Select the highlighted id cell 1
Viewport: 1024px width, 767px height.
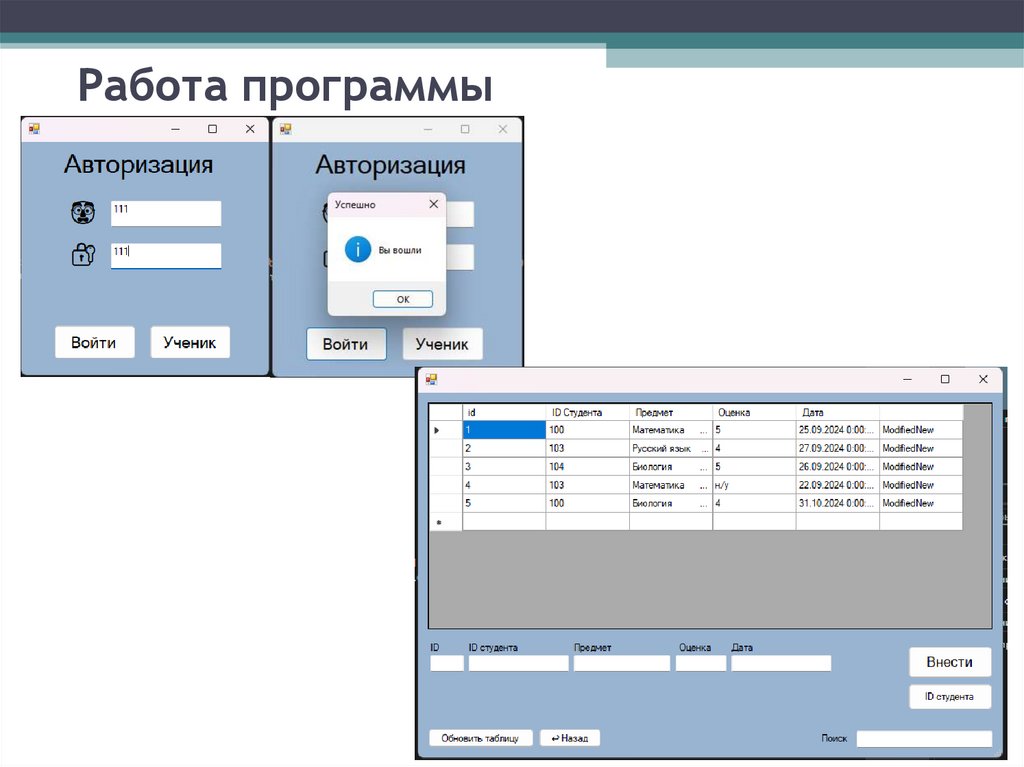coord(504,430)
